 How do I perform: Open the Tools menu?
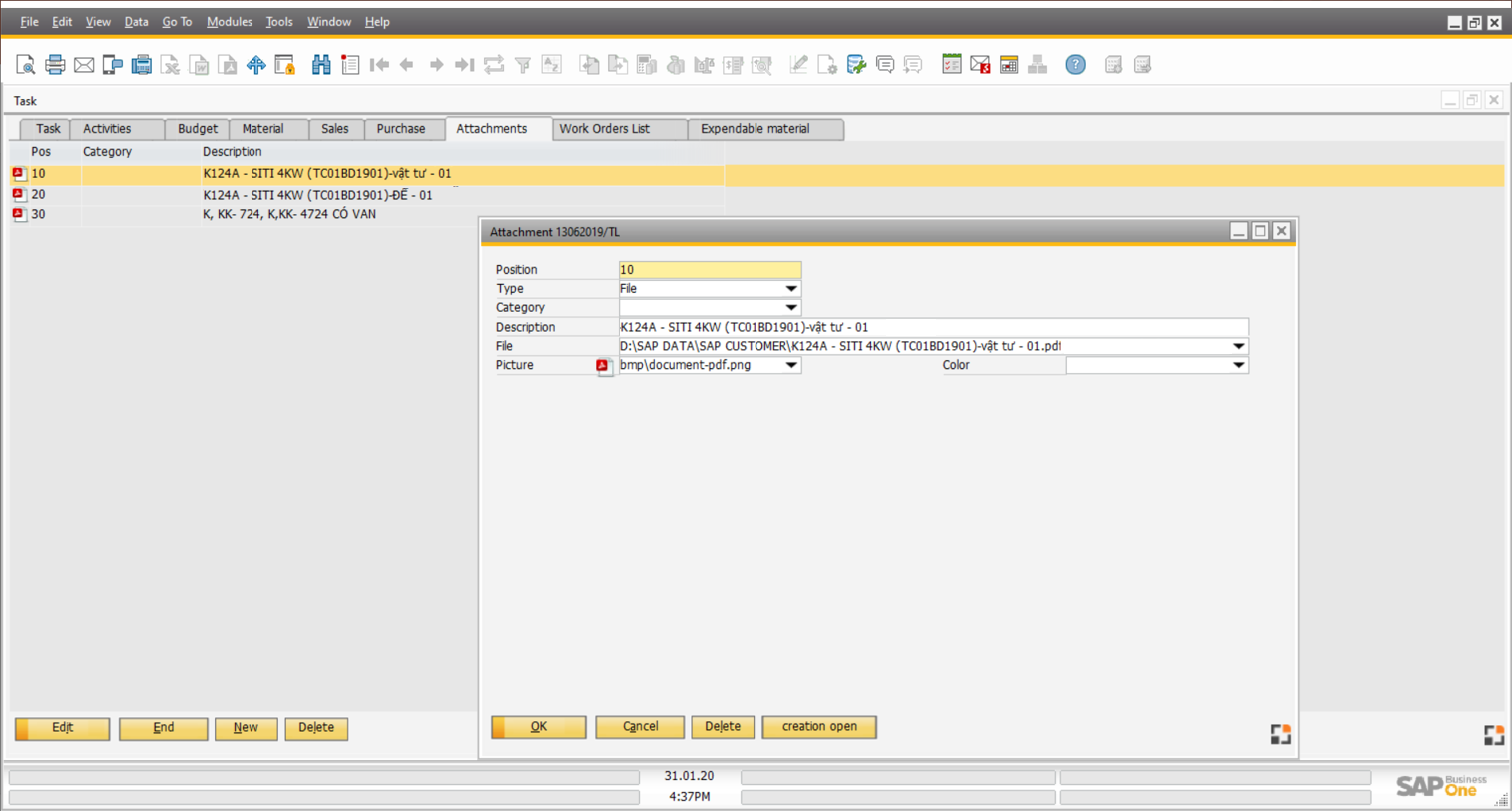point(279,22)
